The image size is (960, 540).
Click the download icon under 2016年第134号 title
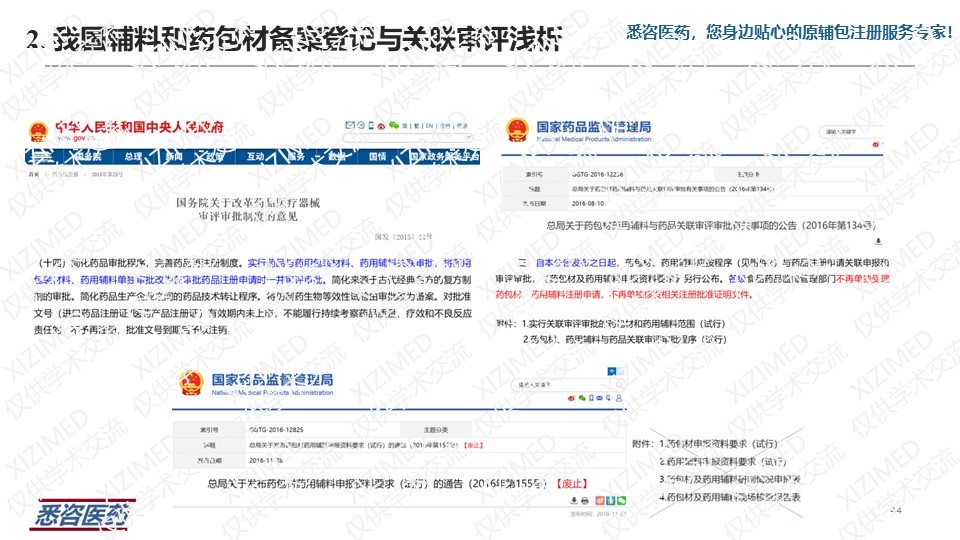[x=878, y=241]
